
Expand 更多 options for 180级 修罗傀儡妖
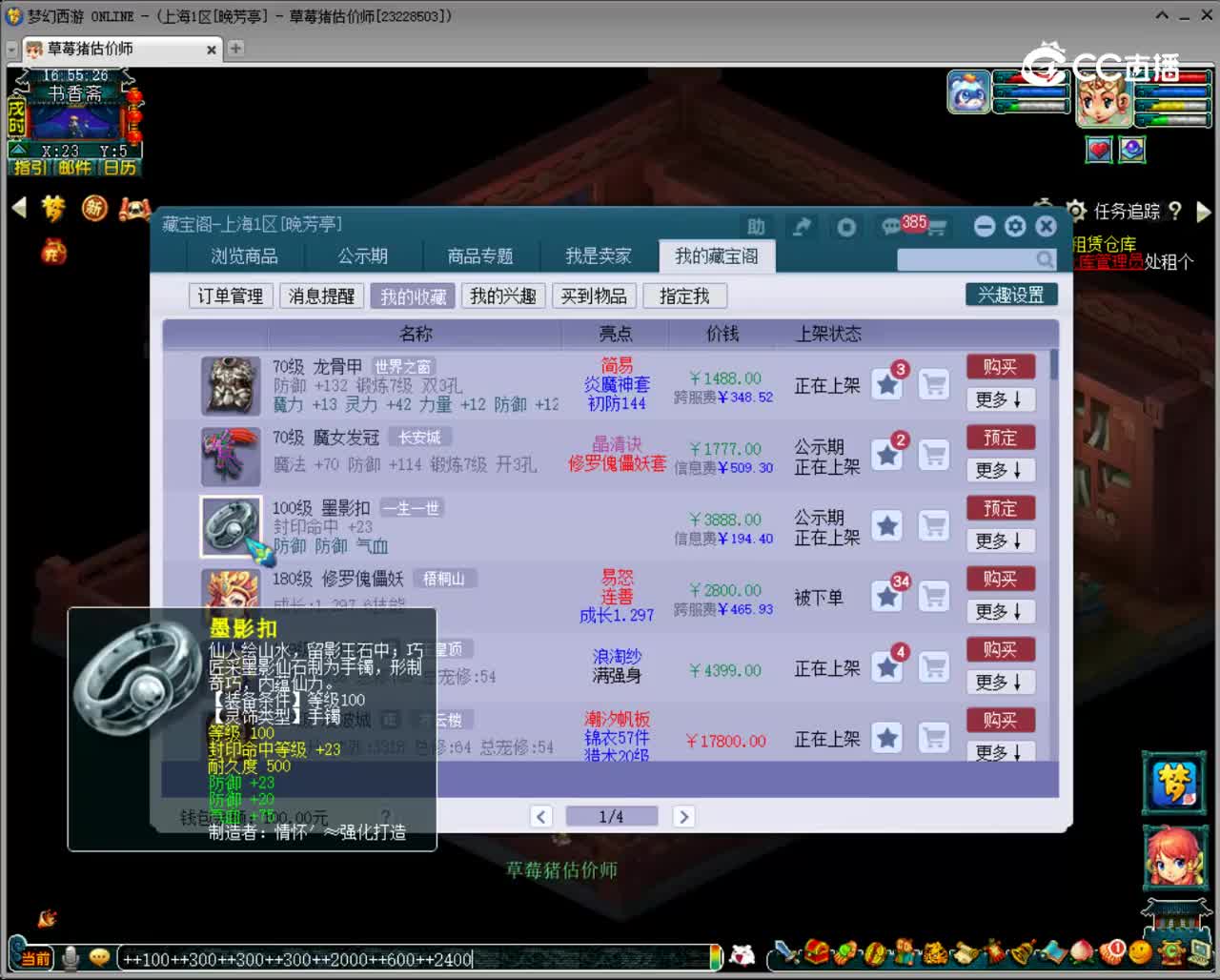pyautogui.click(x=999, y=611)
